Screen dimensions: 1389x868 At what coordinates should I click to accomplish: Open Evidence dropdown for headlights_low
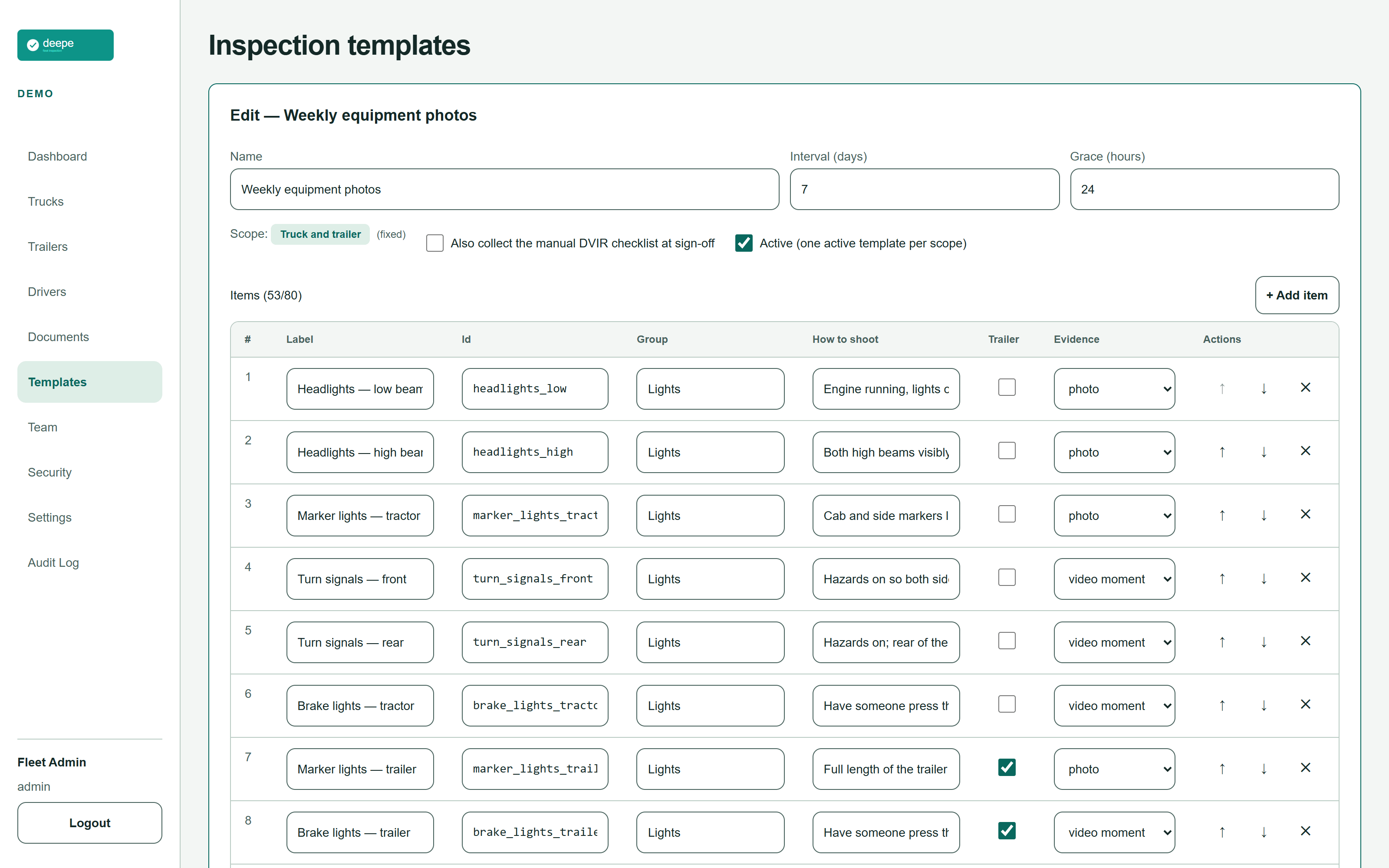click(x=1114, y=389)
